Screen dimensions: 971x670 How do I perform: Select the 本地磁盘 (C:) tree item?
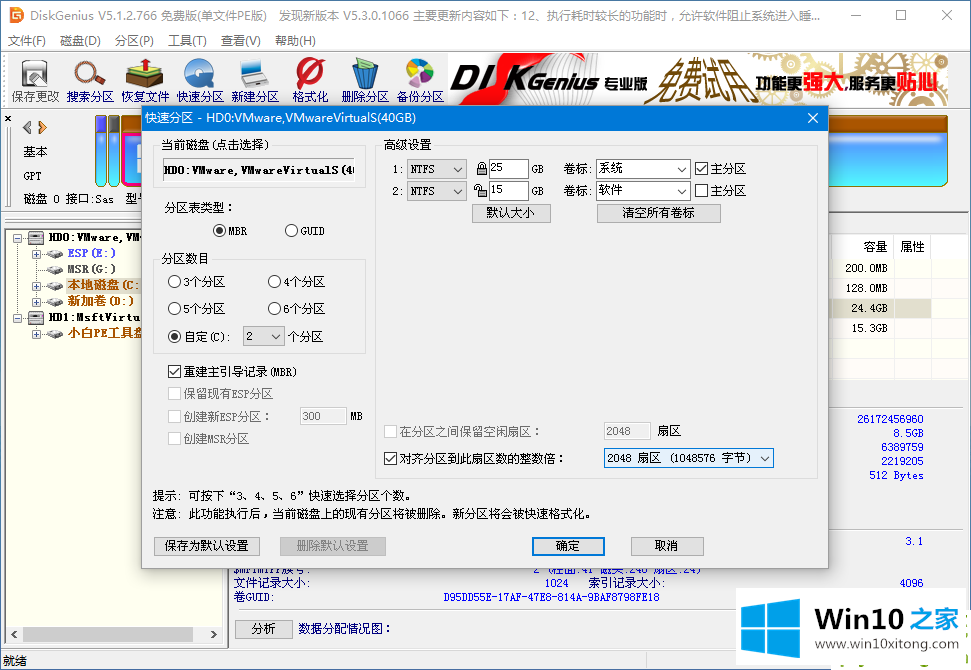click(103, 285)
